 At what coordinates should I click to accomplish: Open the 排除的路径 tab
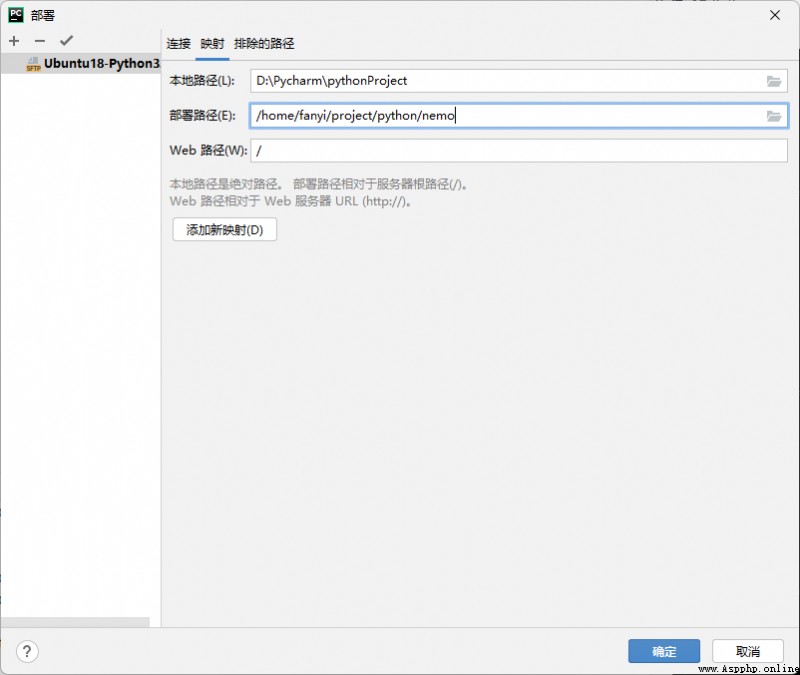pos(264,43)
